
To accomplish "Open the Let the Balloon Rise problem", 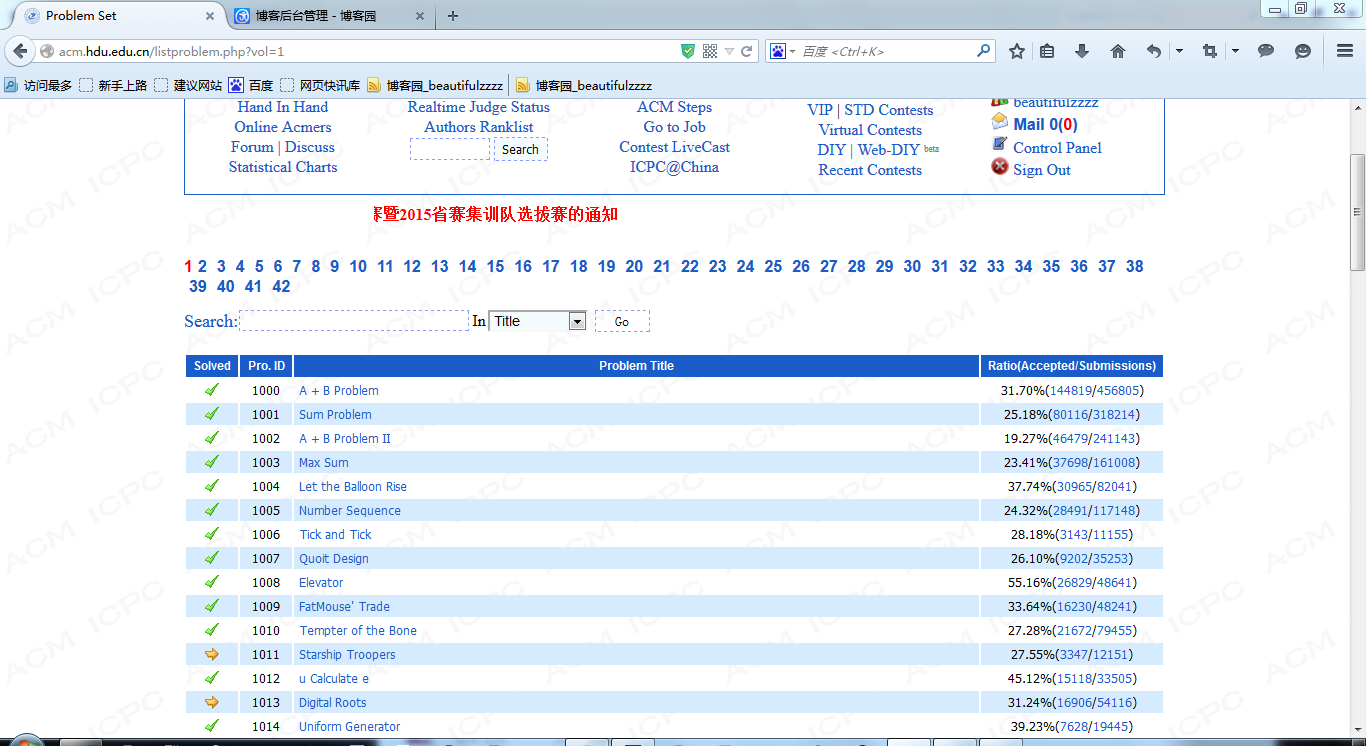I will point(353,487).
